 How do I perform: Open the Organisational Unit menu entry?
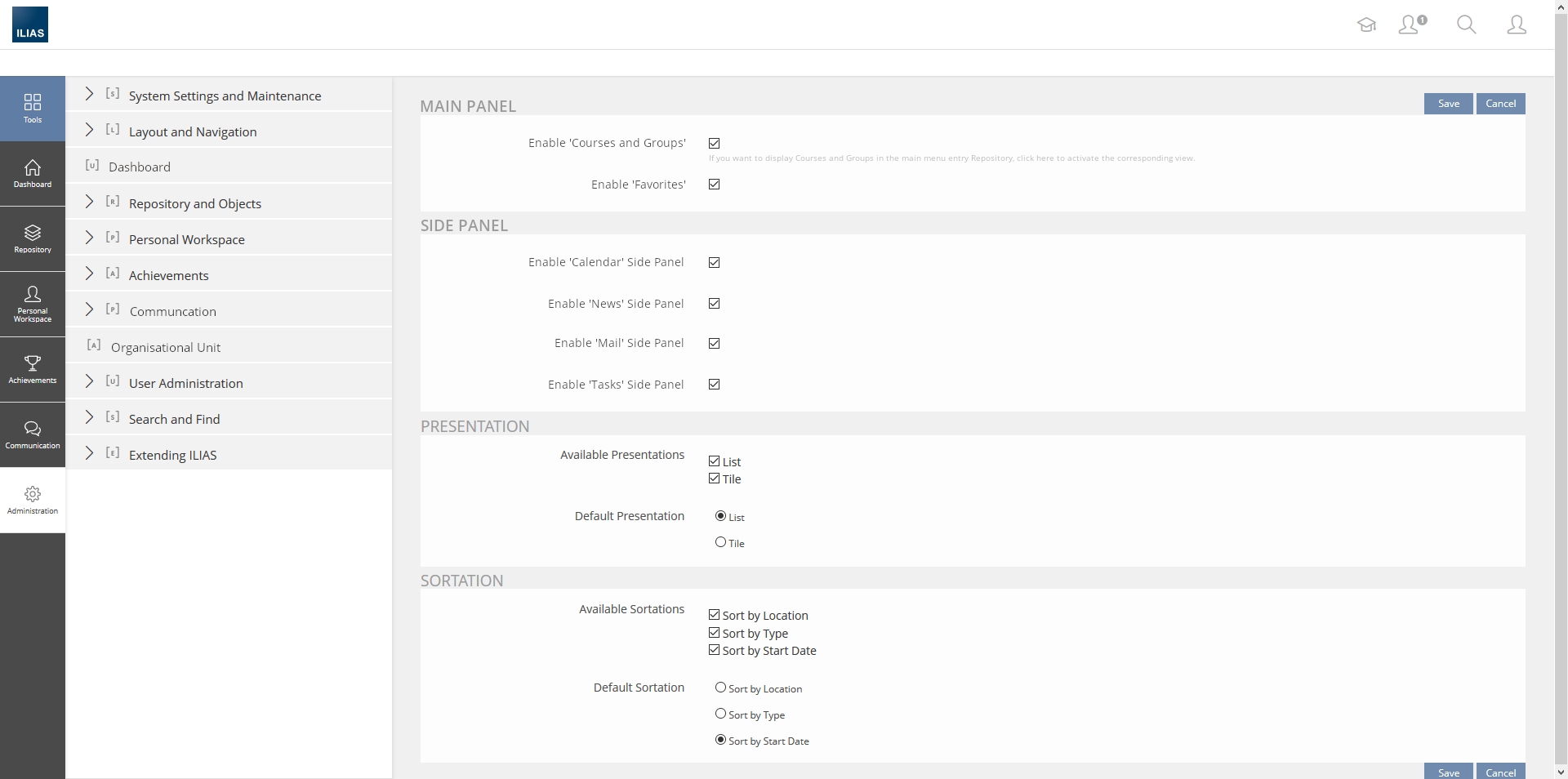(x=166, y=348)
